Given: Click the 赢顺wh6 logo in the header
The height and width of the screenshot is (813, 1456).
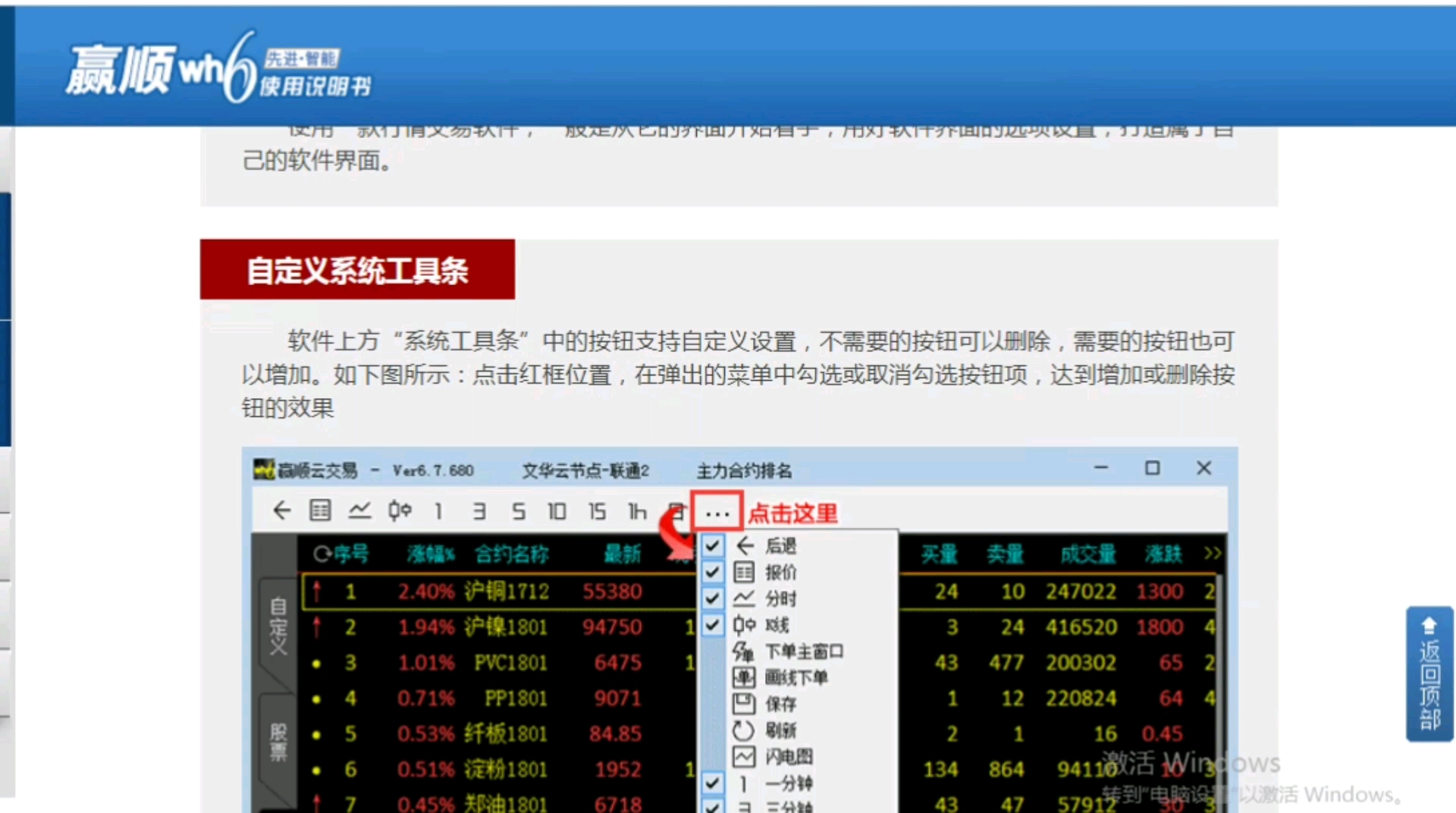Looking at the screenshot, I should pyautogui.click(x=218, y=70).
